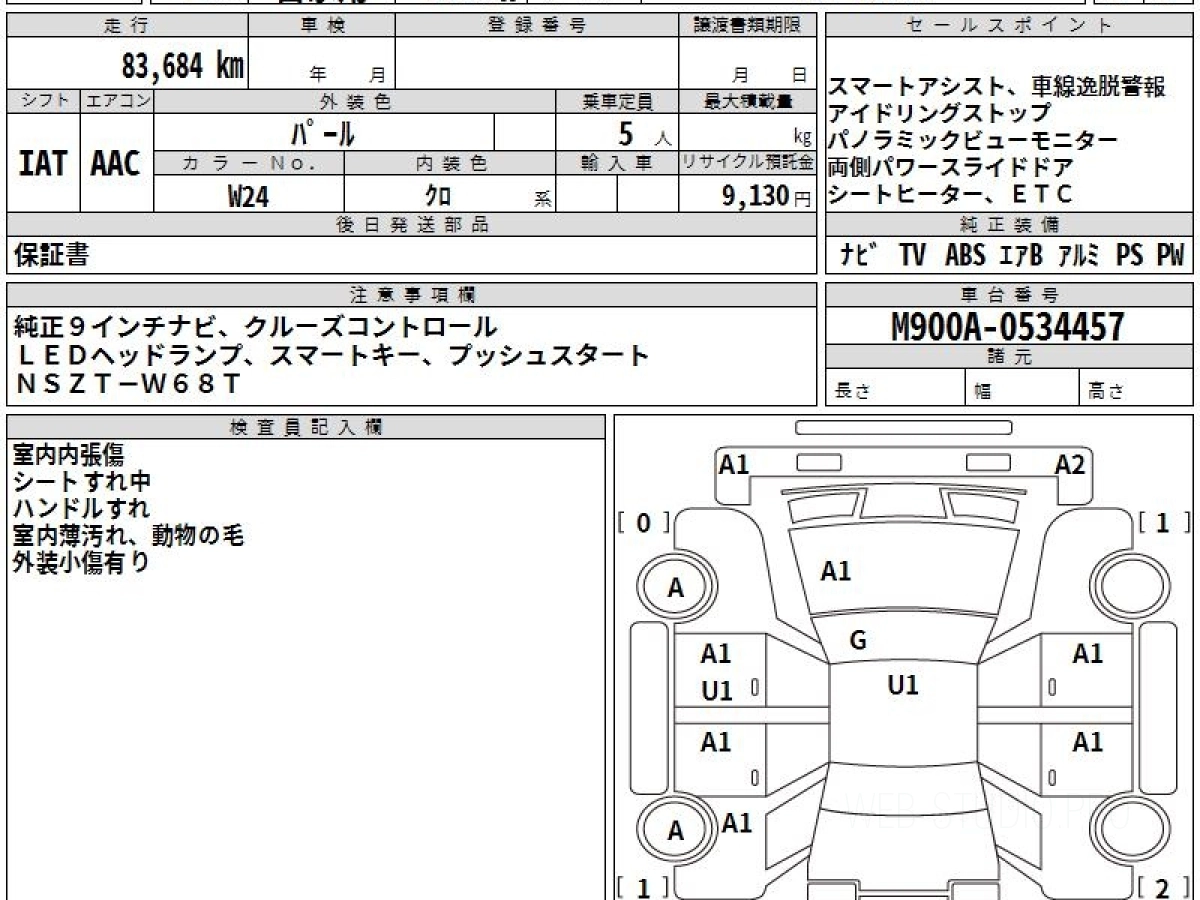1200x900 pixels.
Task: Select the 最大積載量 header
Action: pyautogui.click(x=748, y=102)
